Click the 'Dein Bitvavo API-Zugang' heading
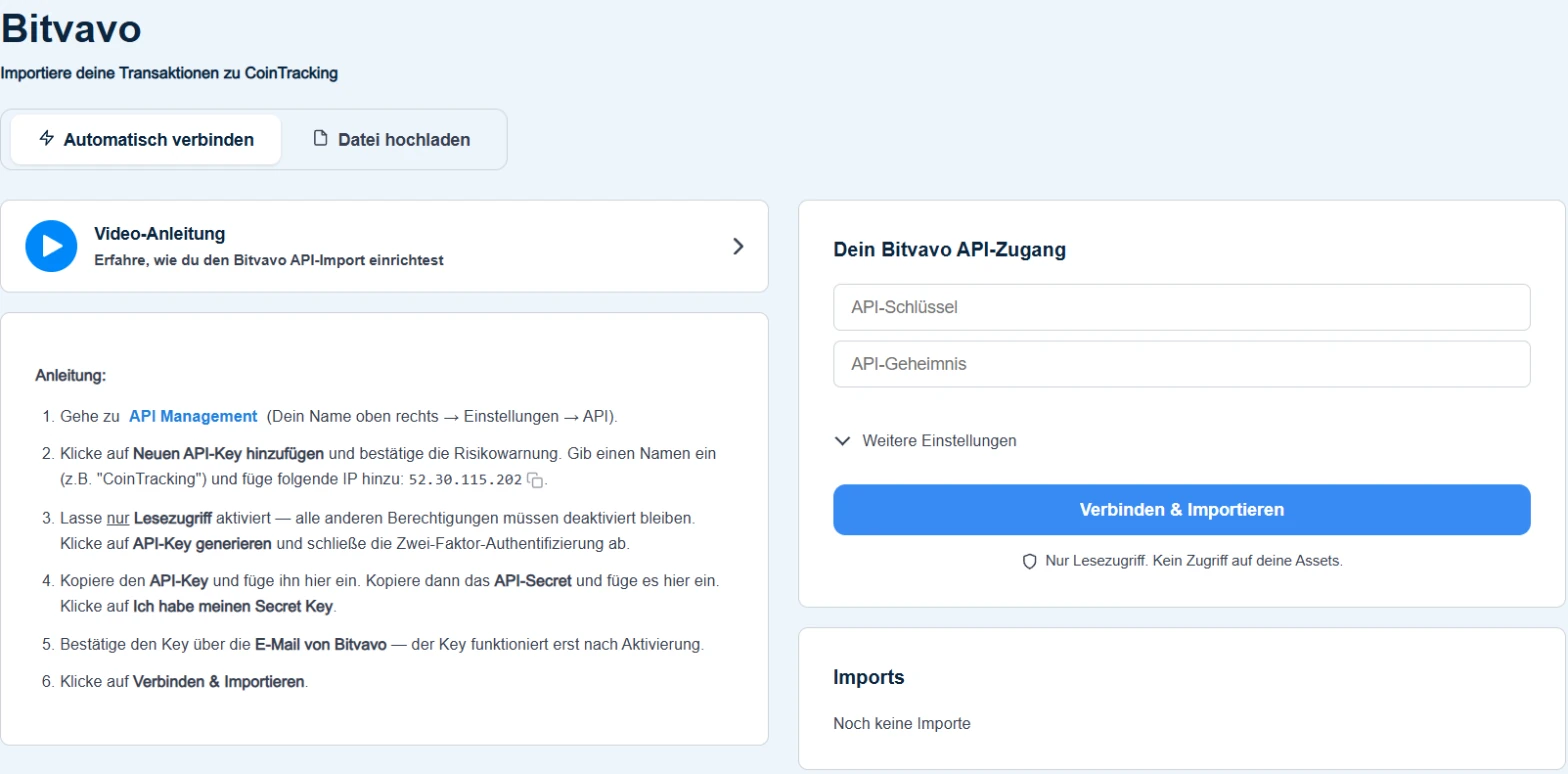Image resolution: width=1568 pixels, height=774 pixels. 950,250
